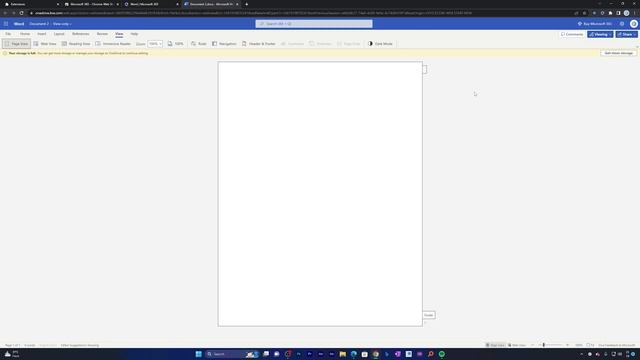Viewport: 640px width, 360px height.
Task: Switch to Web View in the ribbon
Action: point(45,44)
